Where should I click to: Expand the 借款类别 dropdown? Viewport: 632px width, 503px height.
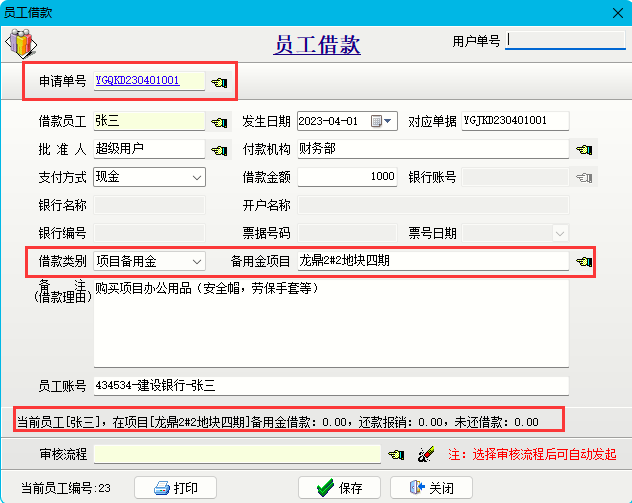[x=196, y=262]
